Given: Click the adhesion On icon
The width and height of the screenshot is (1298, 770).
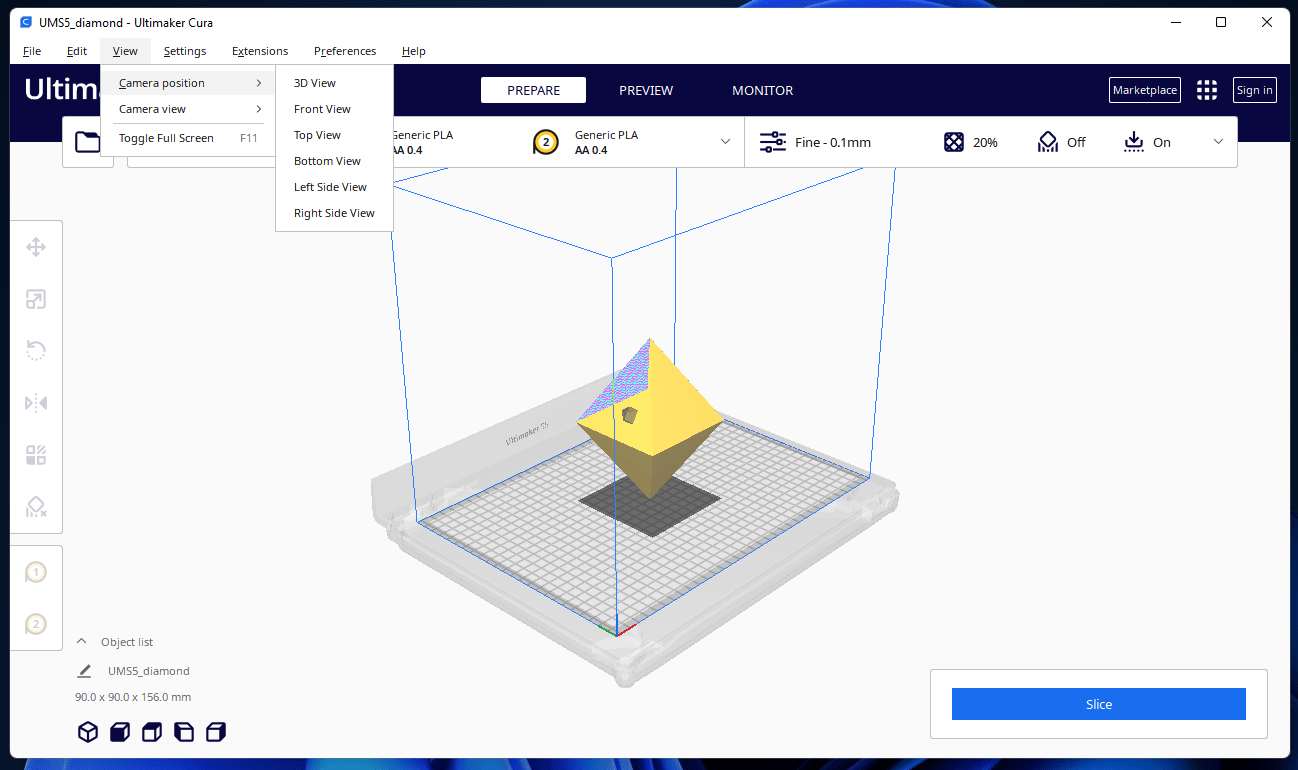Looking at the screenshot, I should pos(1134,142).
